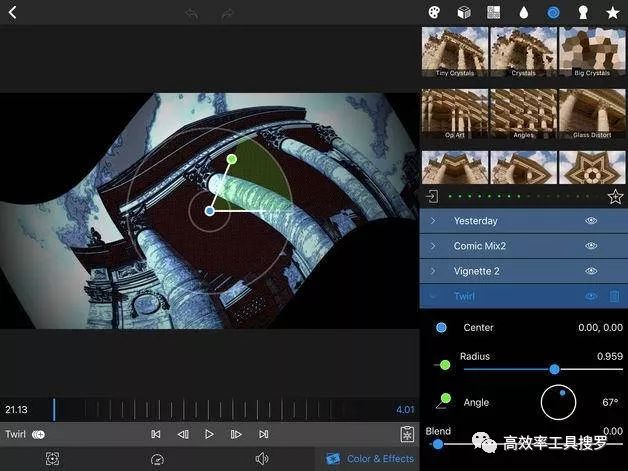Expand the Comic Mix2 effect settings
The width and height of the screenshot is (628, 471).
pos(433,246)
